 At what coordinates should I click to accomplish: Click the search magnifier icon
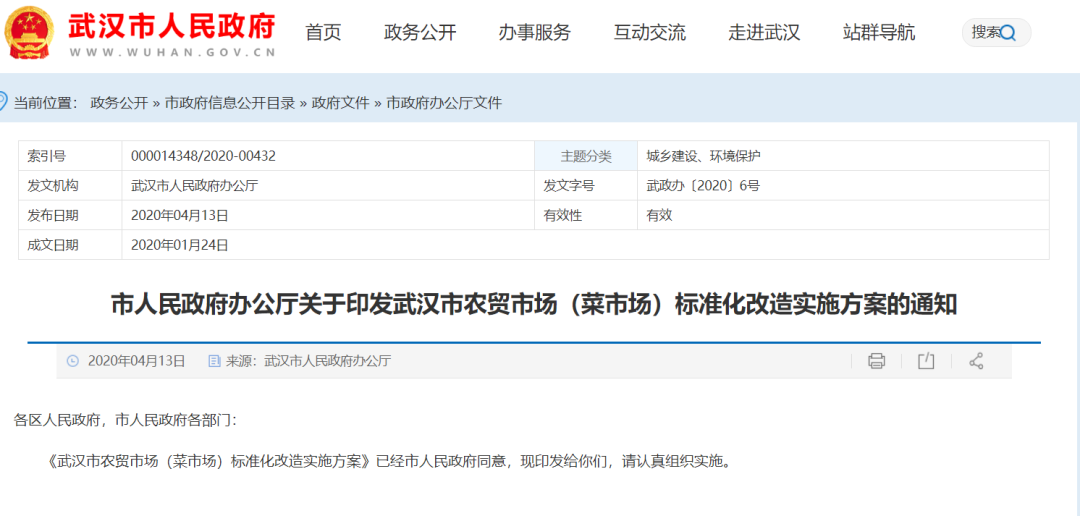[x=1008, y=33]
